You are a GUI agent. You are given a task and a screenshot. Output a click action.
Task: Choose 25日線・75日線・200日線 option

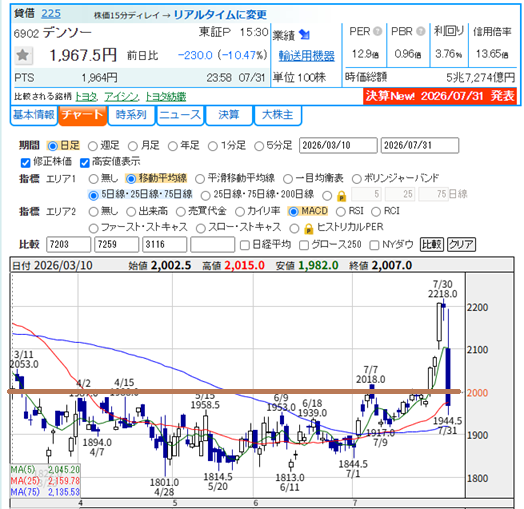206,195
